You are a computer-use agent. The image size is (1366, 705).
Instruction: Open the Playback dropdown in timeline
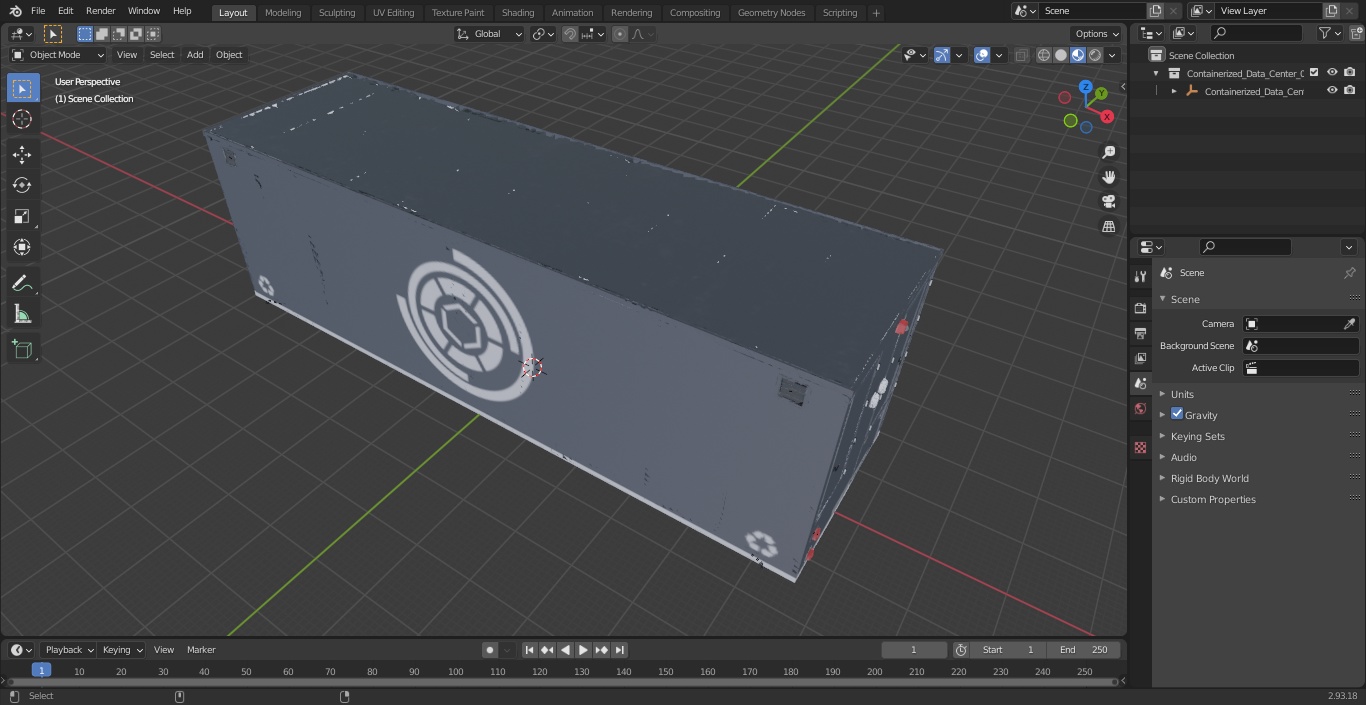click(69, 650)
